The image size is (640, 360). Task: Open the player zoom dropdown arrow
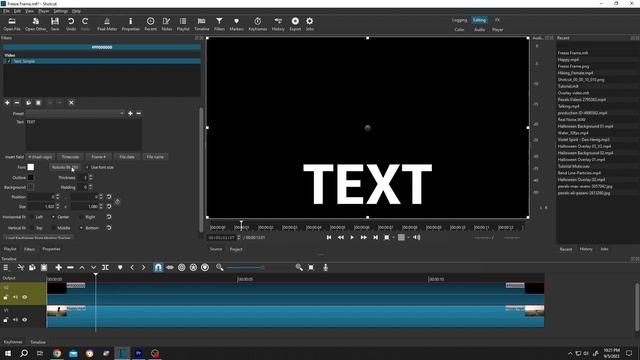point(394,238)
